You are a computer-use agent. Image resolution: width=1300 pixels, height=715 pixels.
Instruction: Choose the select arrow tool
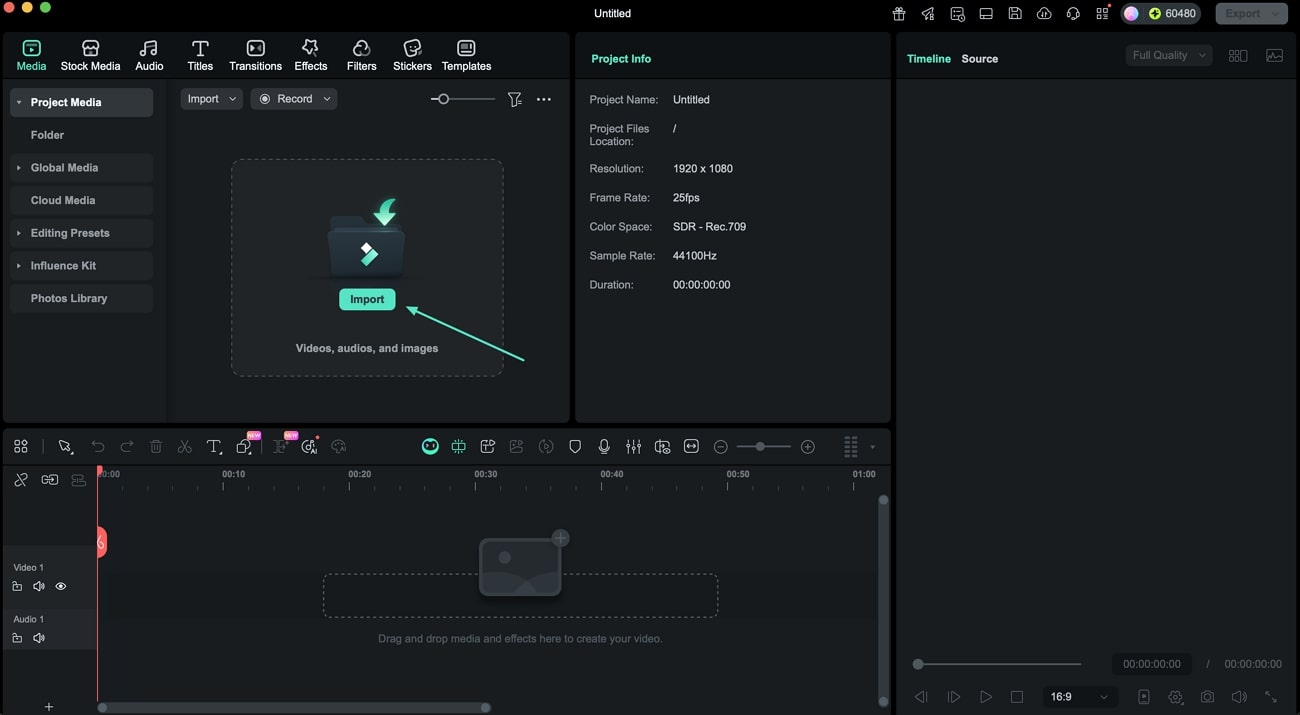(x=65, y=447)
